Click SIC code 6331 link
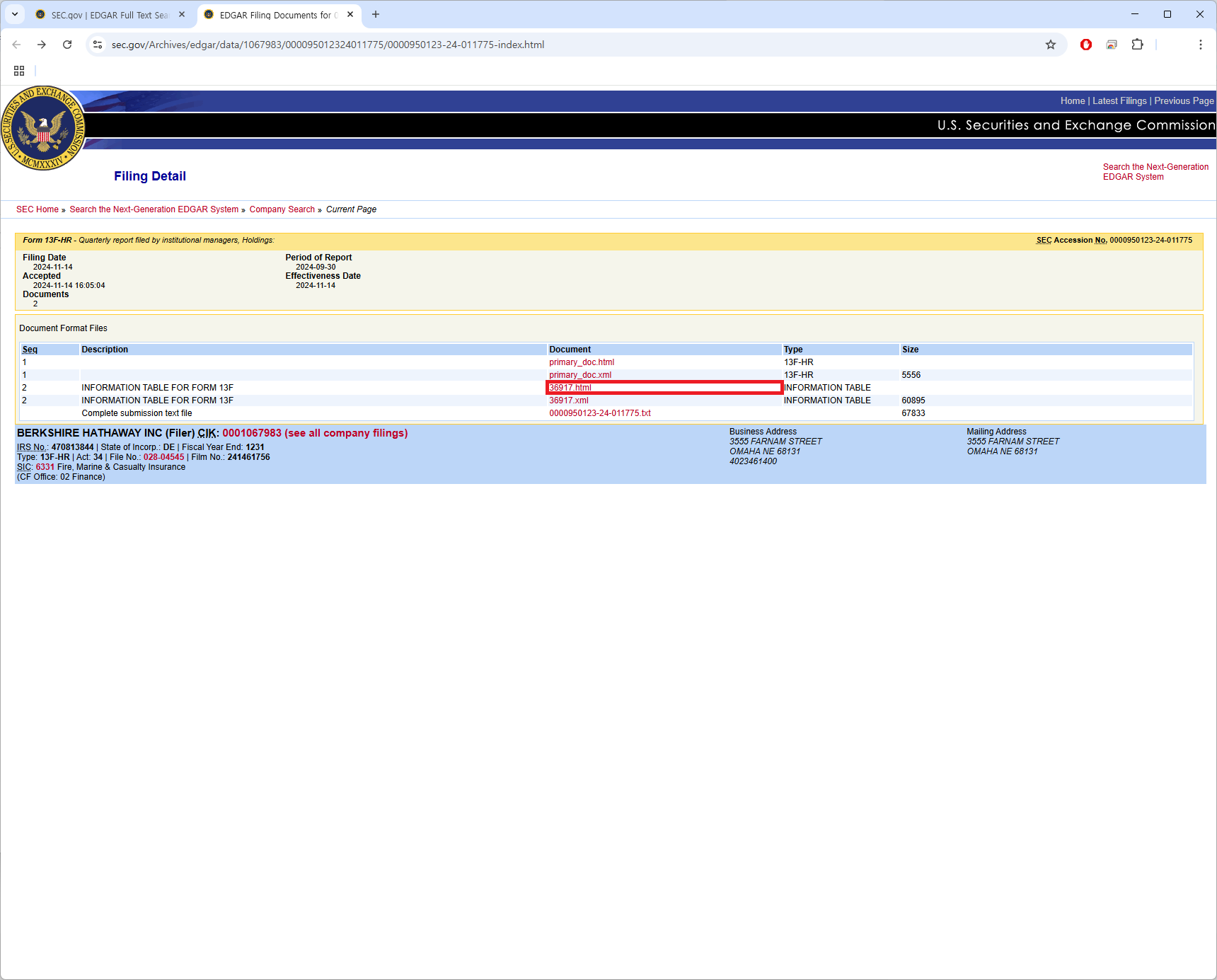Viewport: 1217px width, 980px height. point(45,467)
